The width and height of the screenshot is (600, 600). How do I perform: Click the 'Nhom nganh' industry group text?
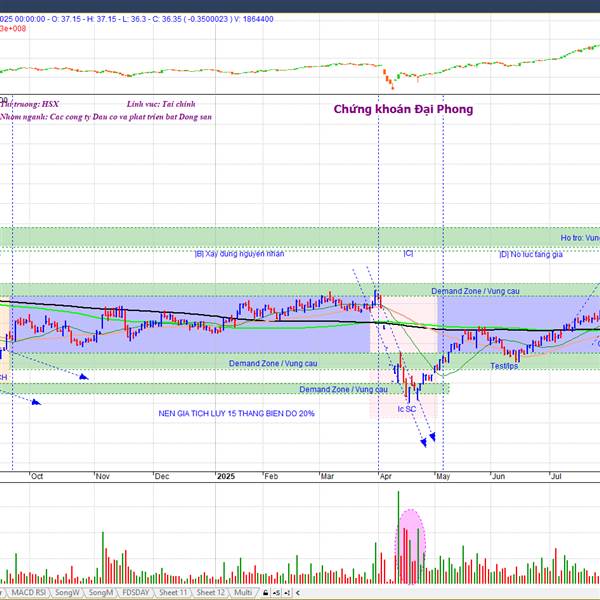pyautogui.click(x=106, y=117)
